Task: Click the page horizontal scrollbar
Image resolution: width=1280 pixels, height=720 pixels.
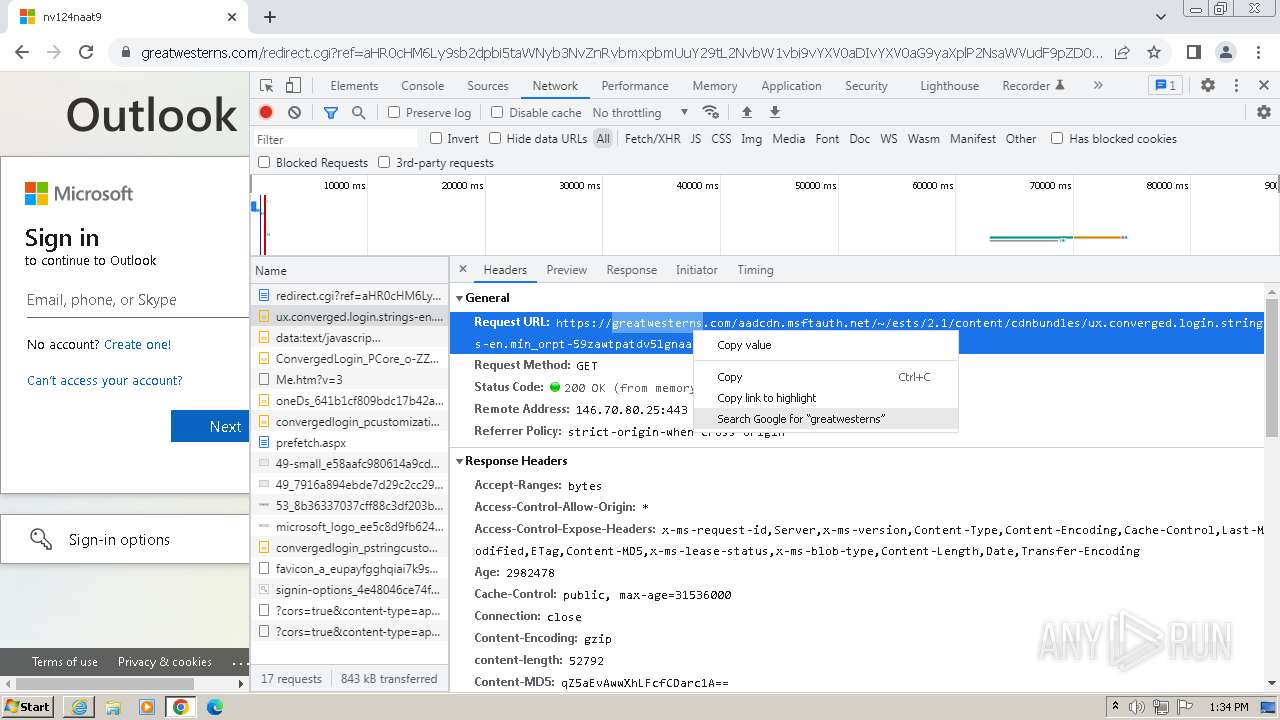Action: 105,684
